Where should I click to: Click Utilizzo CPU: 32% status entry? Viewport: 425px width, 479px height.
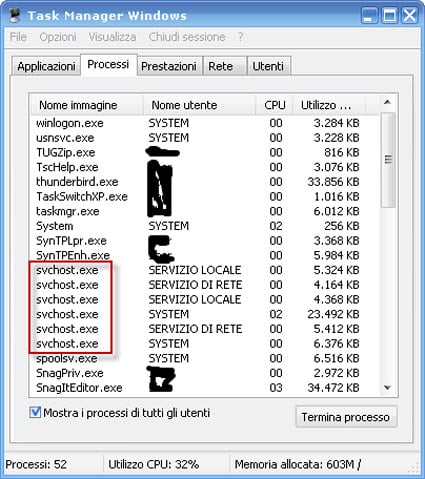[154, 464]
